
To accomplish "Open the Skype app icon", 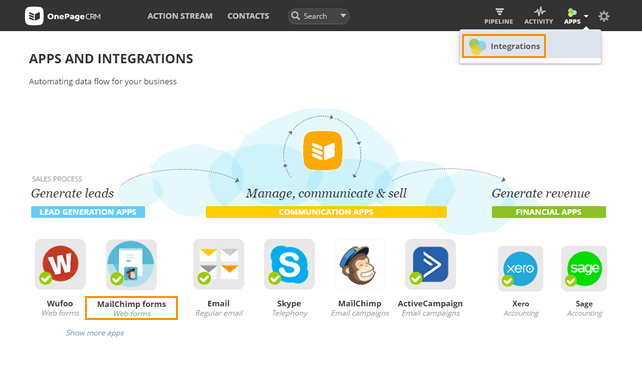I will tap(289, 264).
